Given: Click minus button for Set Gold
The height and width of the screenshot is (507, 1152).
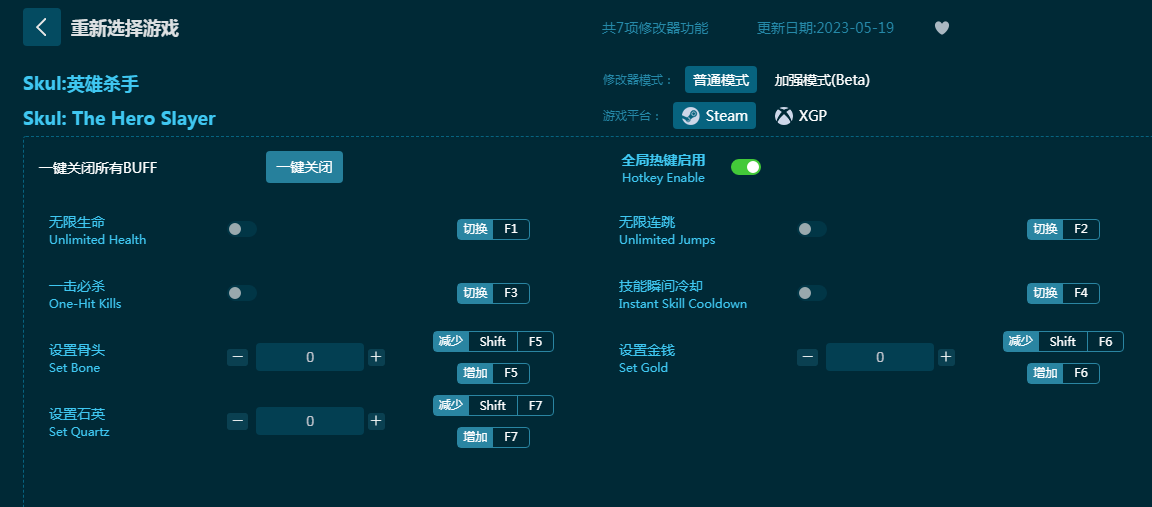Looking at the screenshot, I should (807, 357).
